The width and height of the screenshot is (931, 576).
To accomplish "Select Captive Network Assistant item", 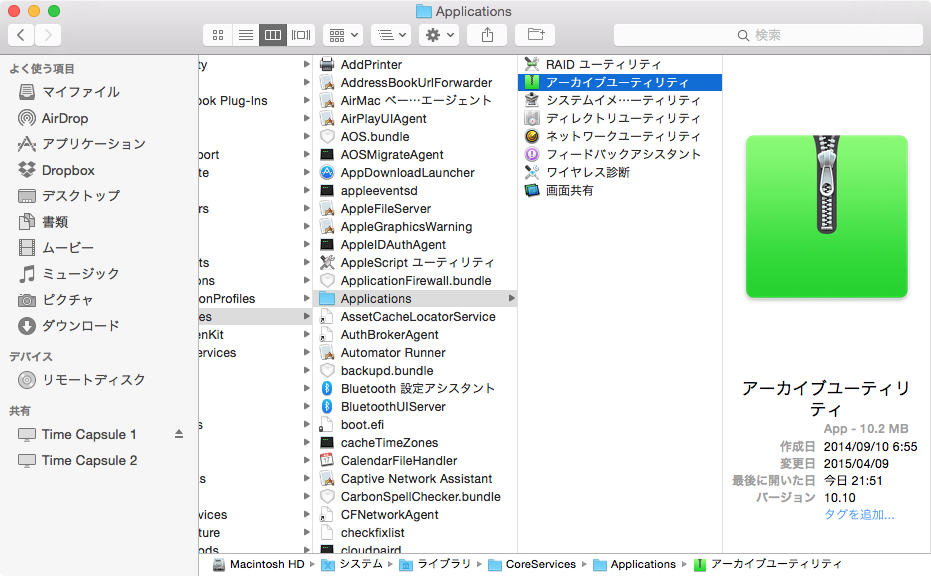I will coord(415,479).
